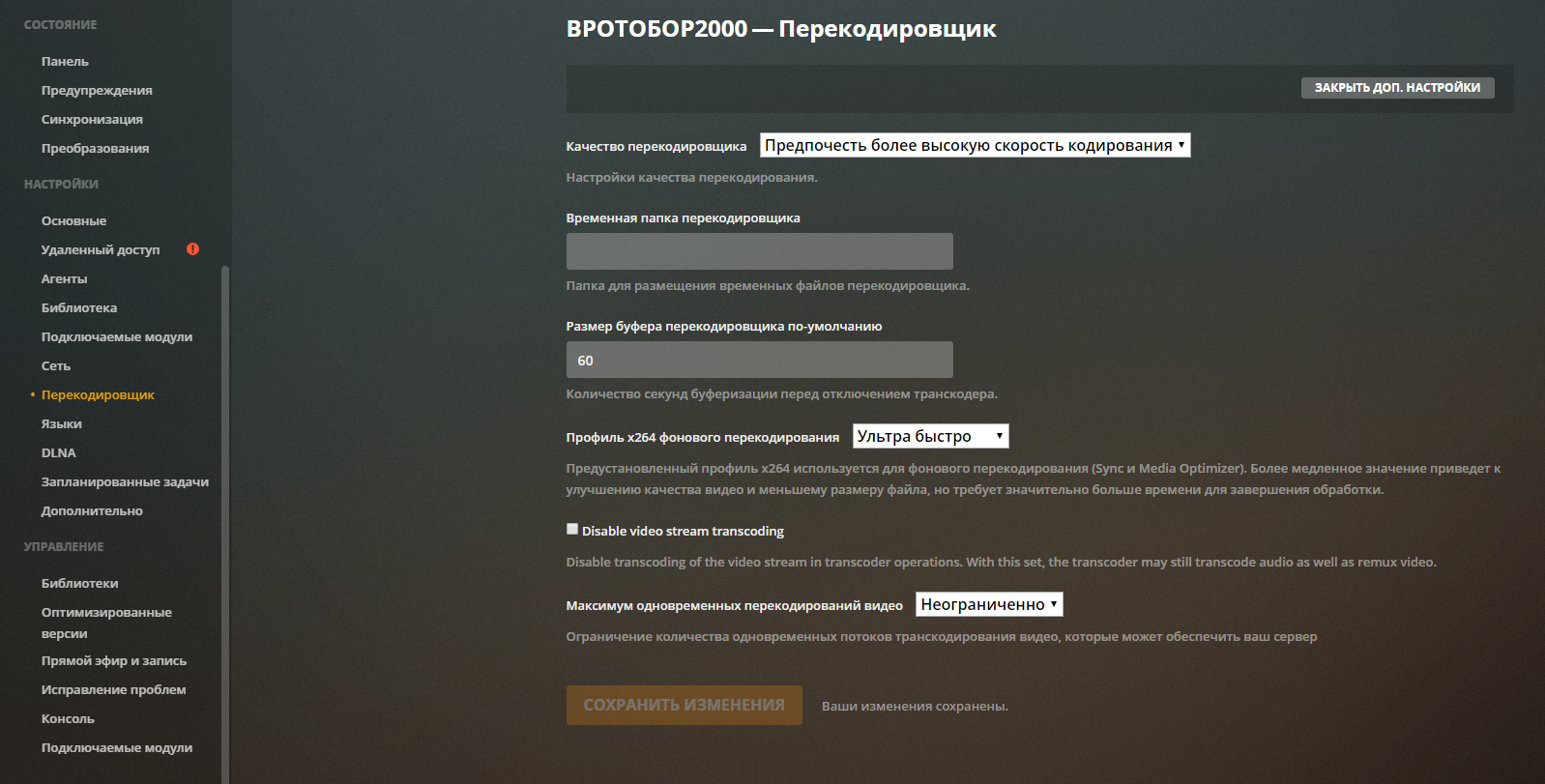Screen dimensions: 1545x784
Task: Open Панель in the sidebar
Action: pyautogui.click(x=65, y=62)
